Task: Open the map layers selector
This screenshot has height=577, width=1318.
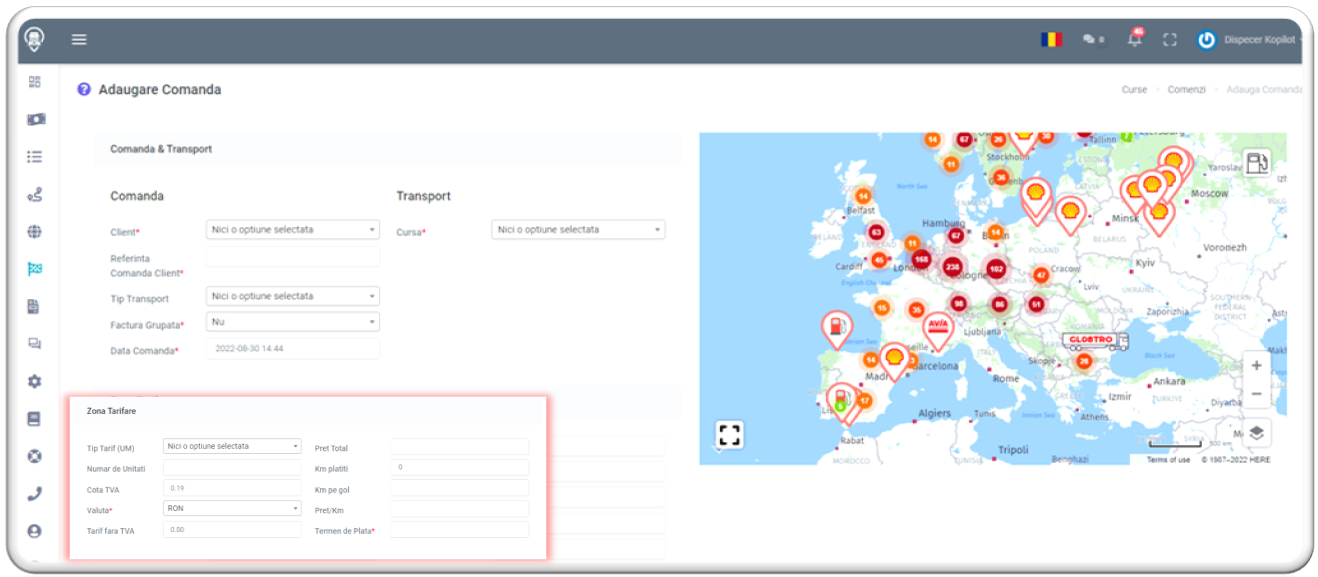Action: coord(1257,432)
